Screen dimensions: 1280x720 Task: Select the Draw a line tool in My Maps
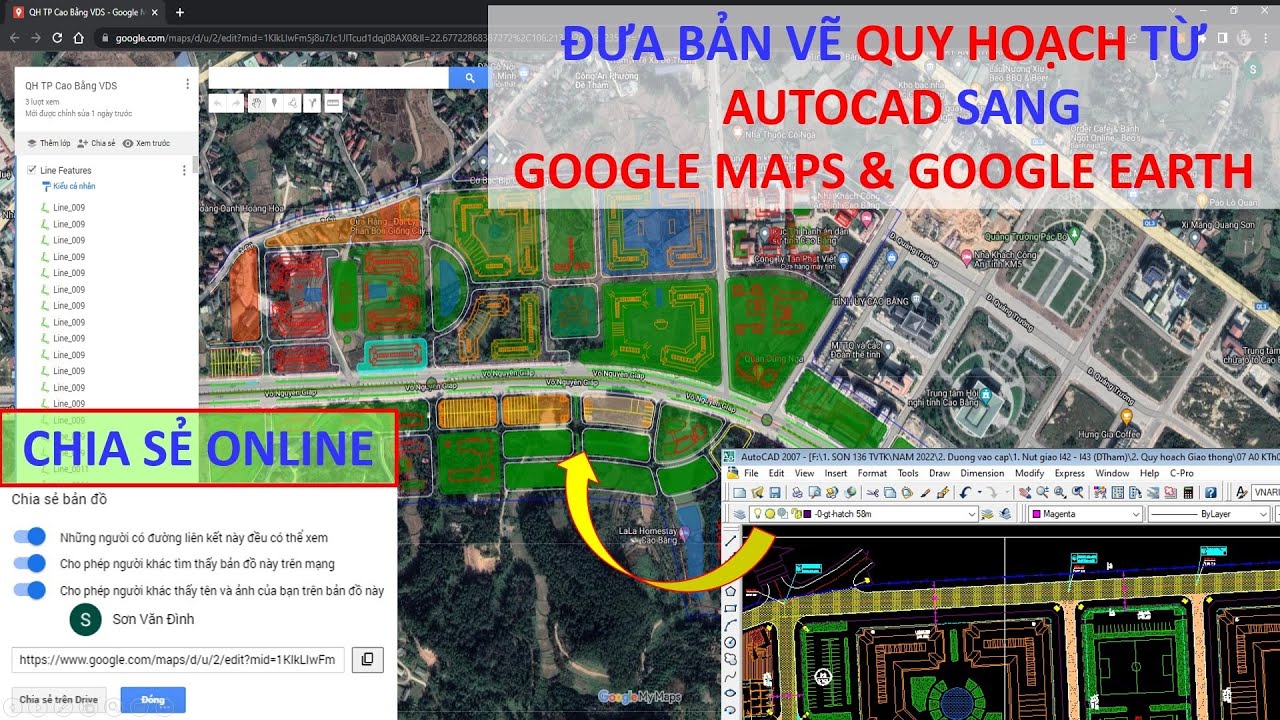(292, 103)
